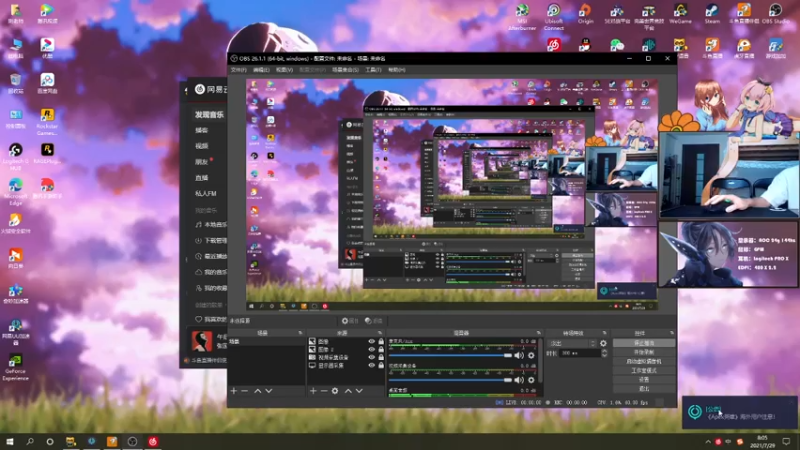Toggle lock on 图像 source
800x450 pixels.
[381, 341]
